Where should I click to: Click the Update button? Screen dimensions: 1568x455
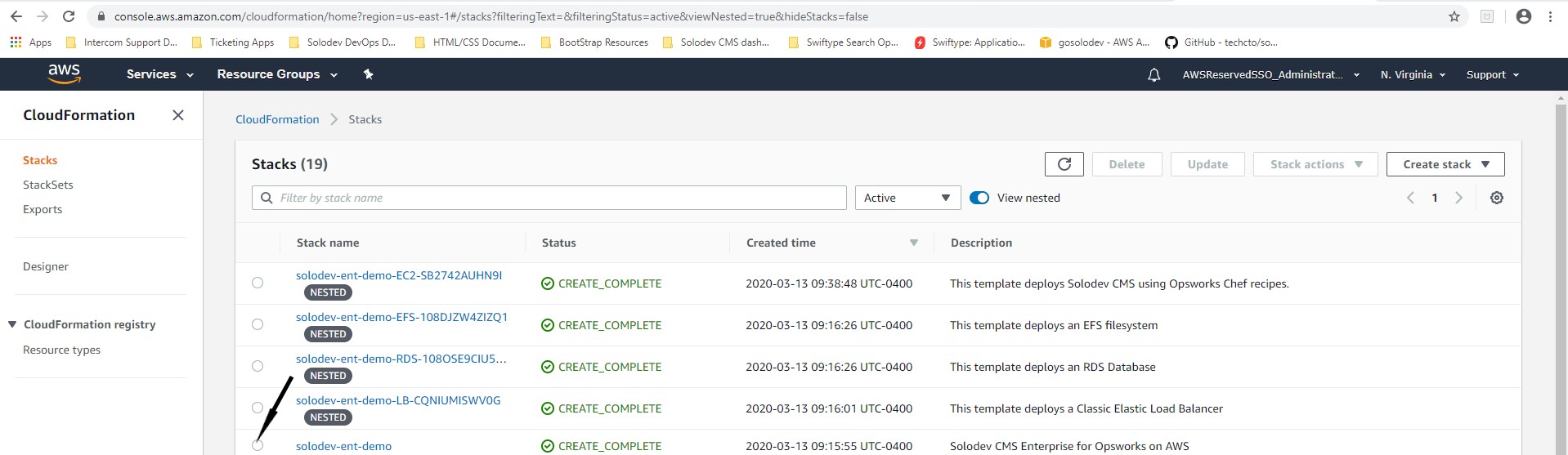1207,164
